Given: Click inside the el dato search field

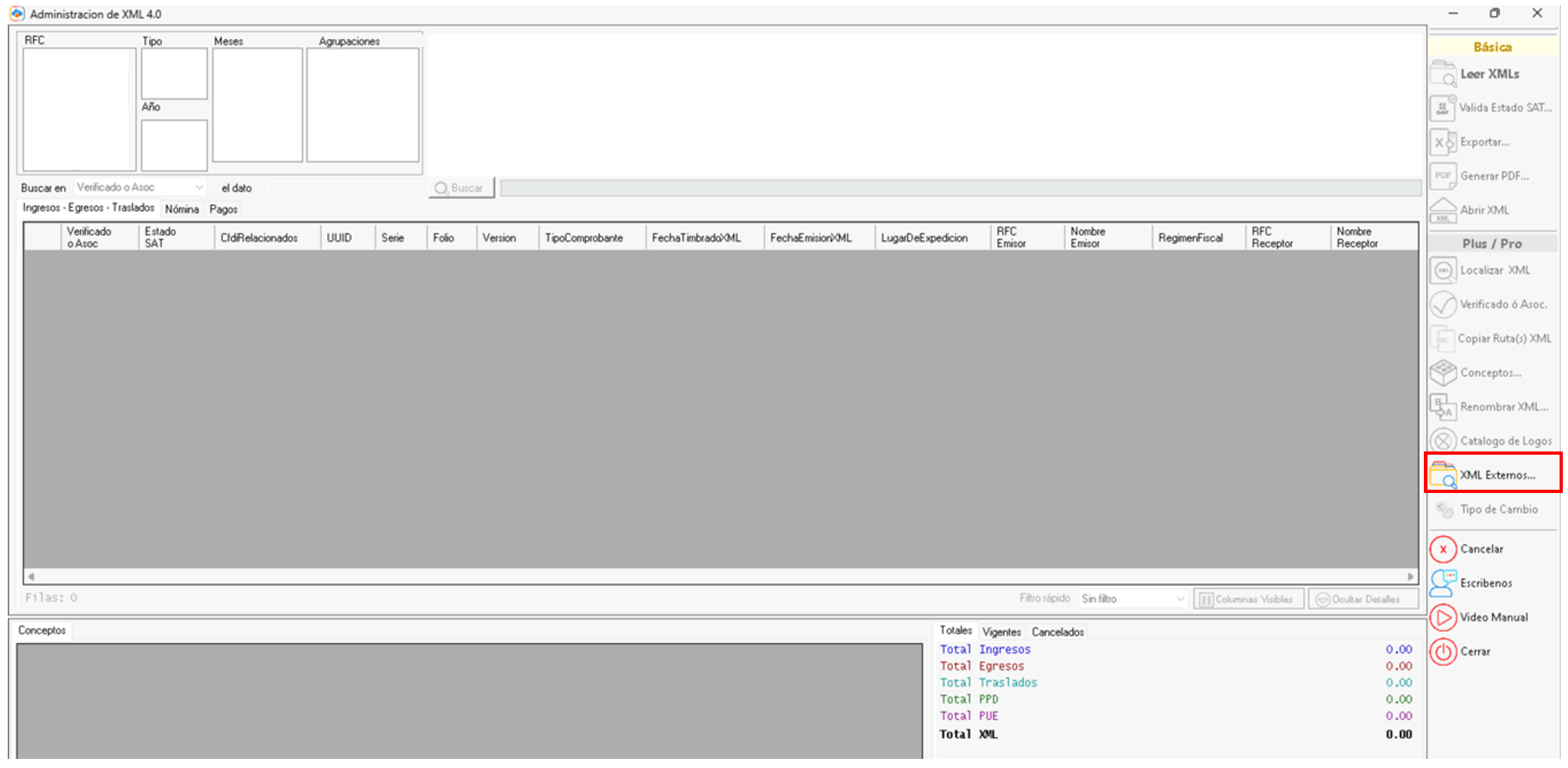Looking at the screenshot, I should click(x=343, y=187).
